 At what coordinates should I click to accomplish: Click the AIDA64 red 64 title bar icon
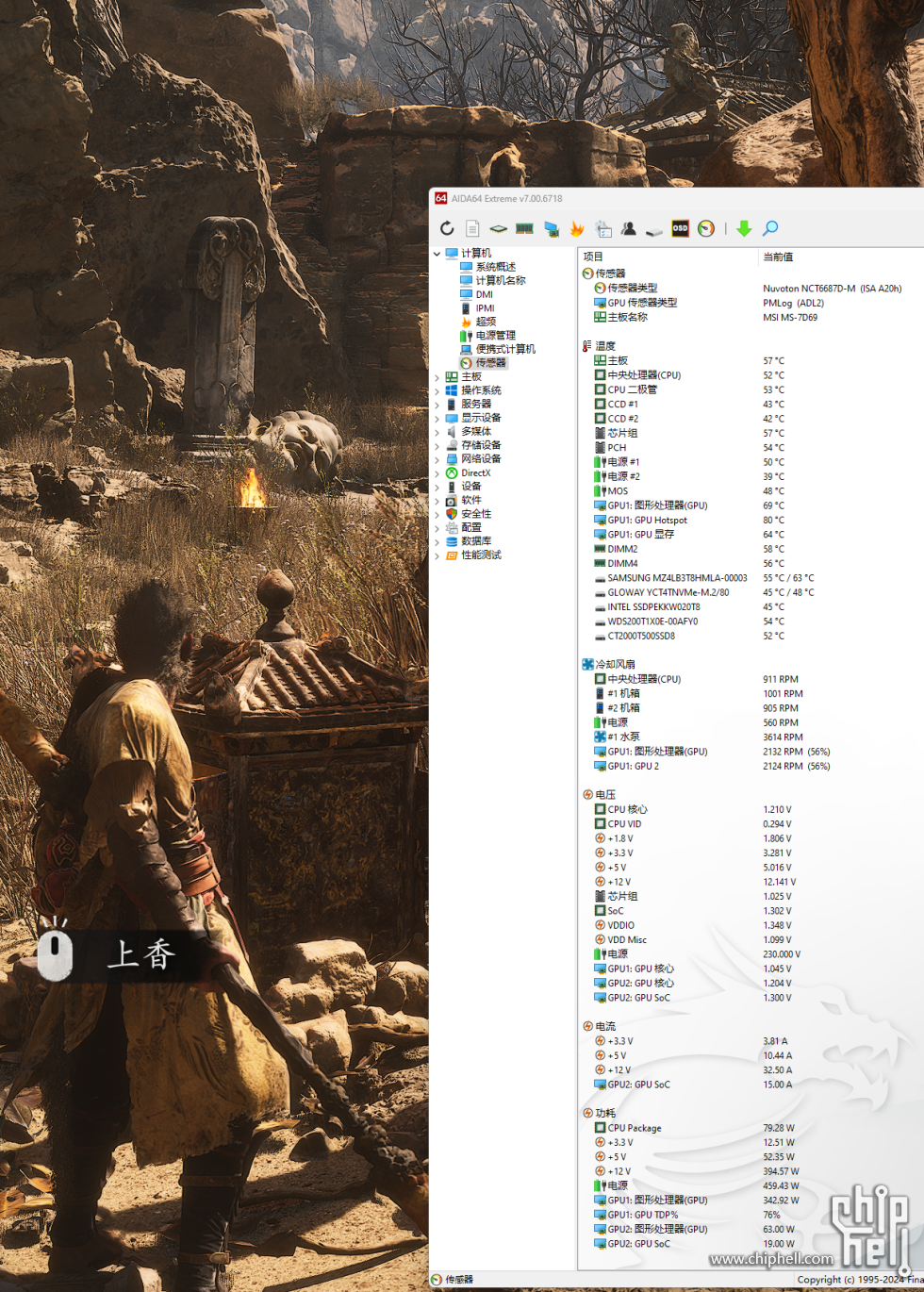[440, 198]
